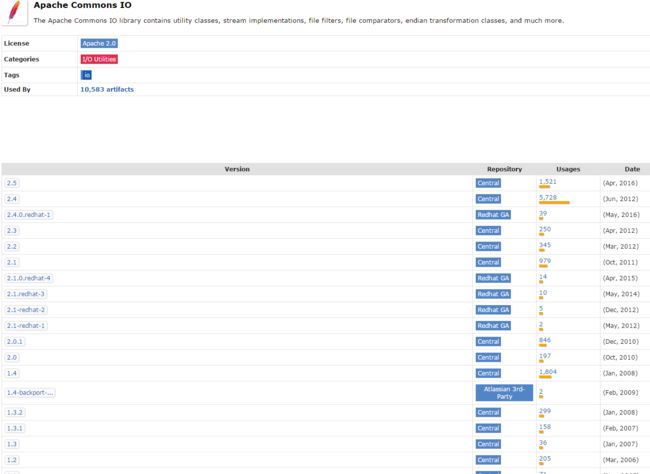Viewport: 650px width, 474px height.
Task: Open the 10,583 artifacts link
Action: click(107, 90)
